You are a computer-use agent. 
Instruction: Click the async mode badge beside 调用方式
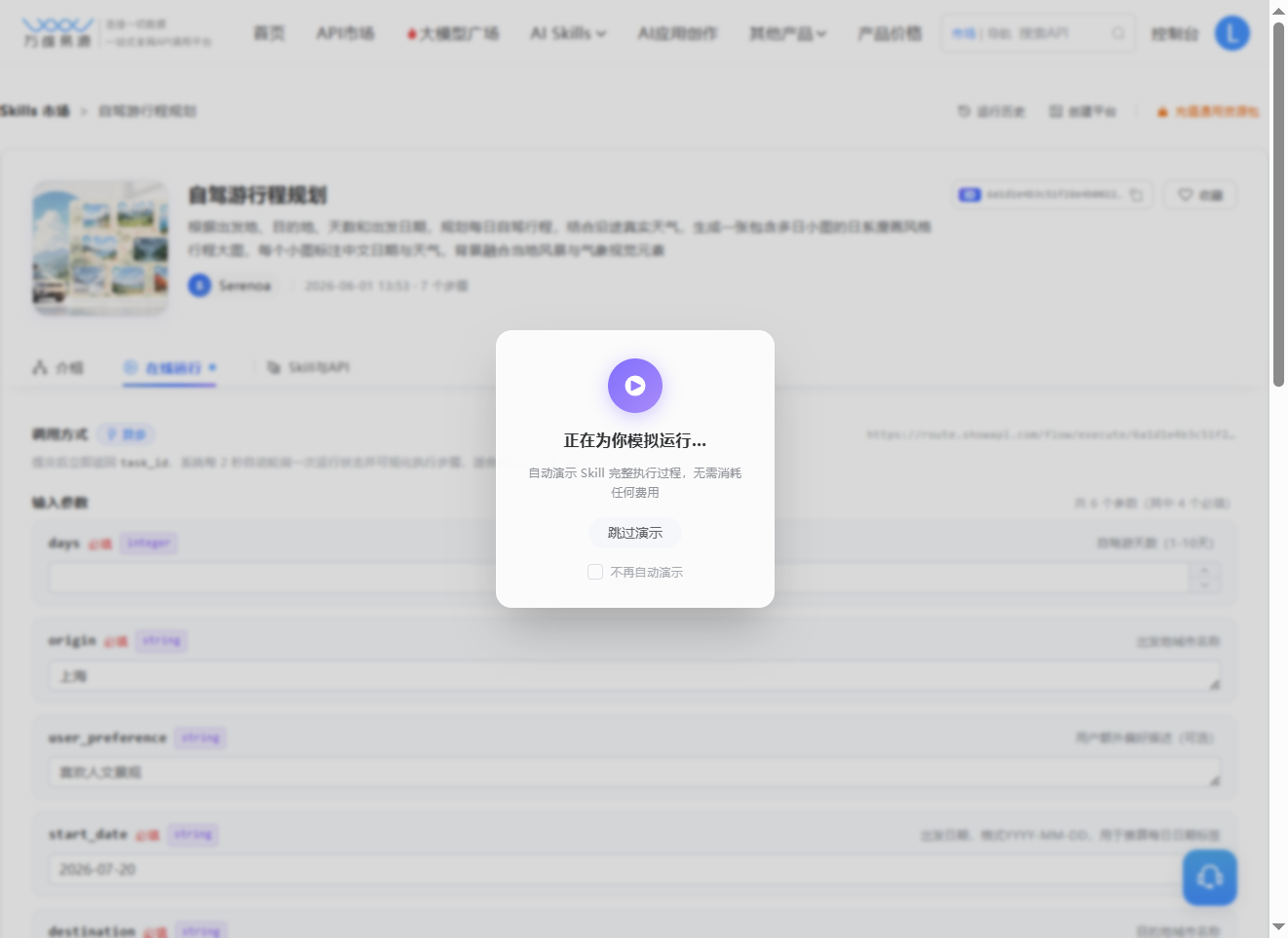126,434
